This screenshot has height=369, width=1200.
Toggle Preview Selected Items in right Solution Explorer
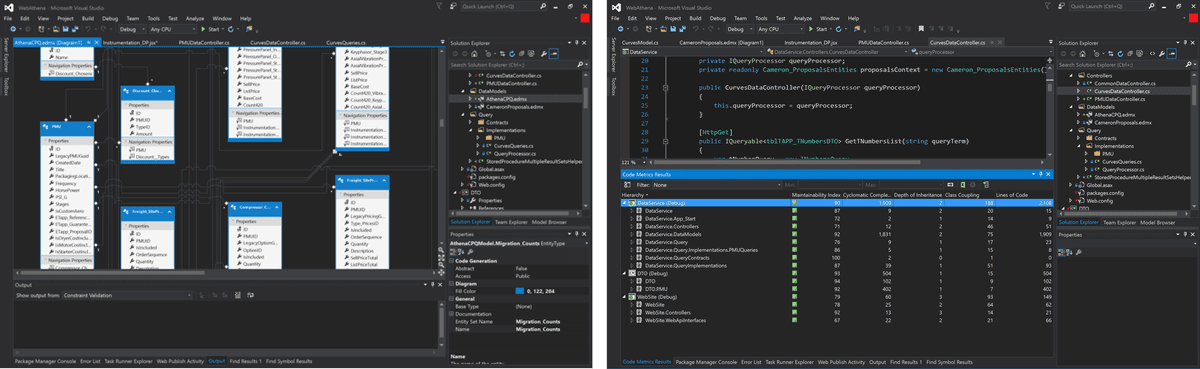click(x=1172, y=54)
